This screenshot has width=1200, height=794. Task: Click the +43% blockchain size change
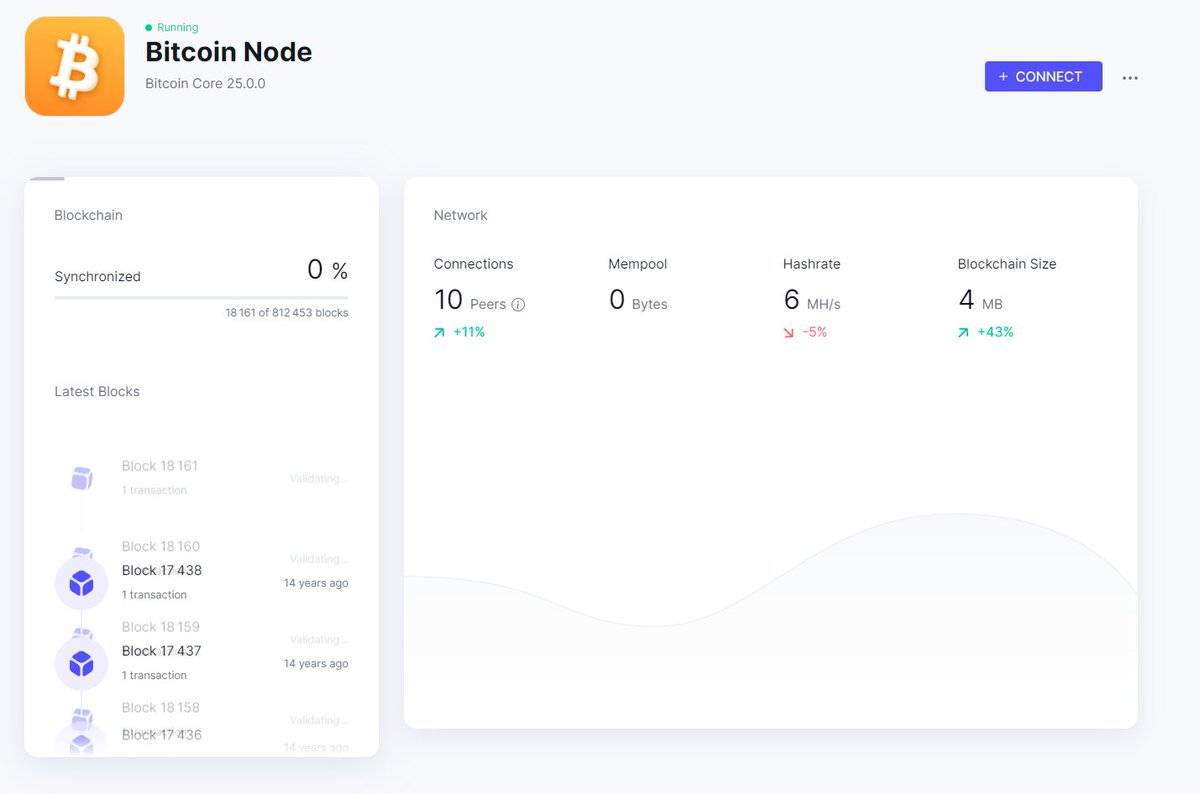(x=995, y=332)
